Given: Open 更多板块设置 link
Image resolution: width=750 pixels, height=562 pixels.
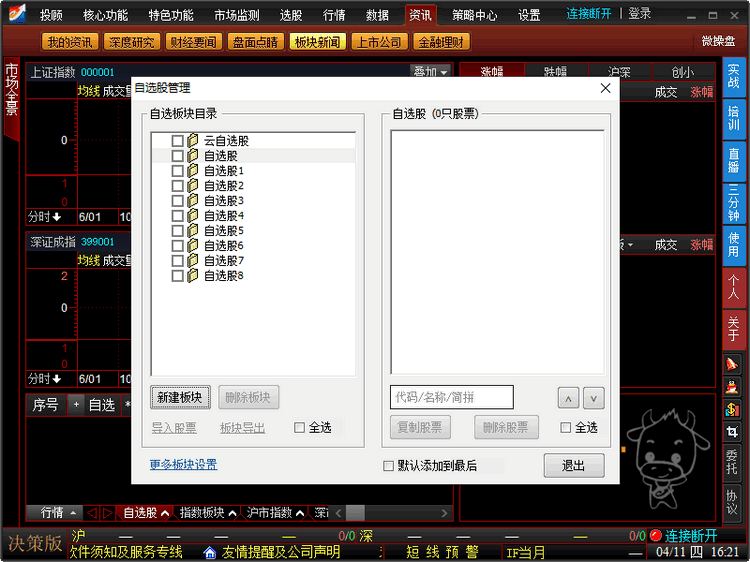Looking at the screenshot, I should (183, 464).
